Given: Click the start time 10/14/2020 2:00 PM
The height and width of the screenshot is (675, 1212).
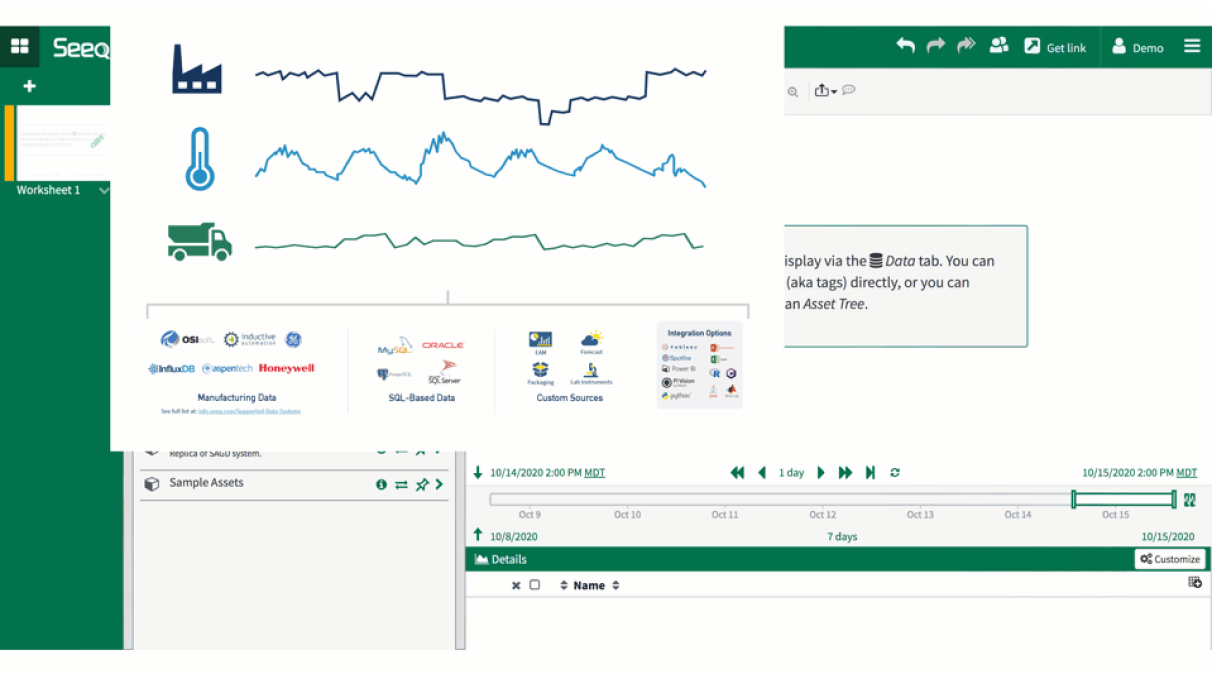Looking at the screenshot, I should [535, 473].
